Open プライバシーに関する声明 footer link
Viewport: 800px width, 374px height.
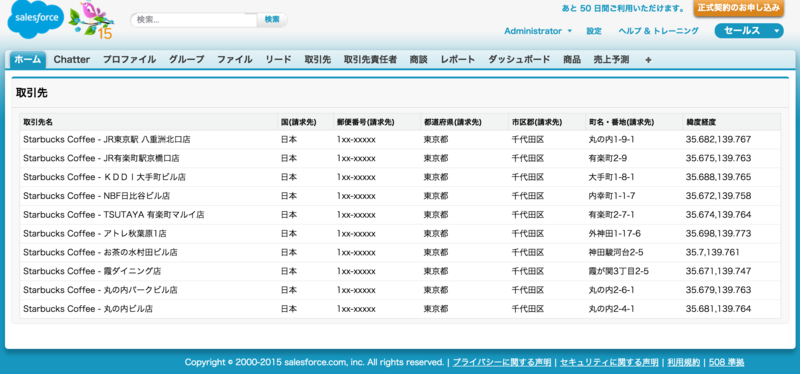point(502,363)
